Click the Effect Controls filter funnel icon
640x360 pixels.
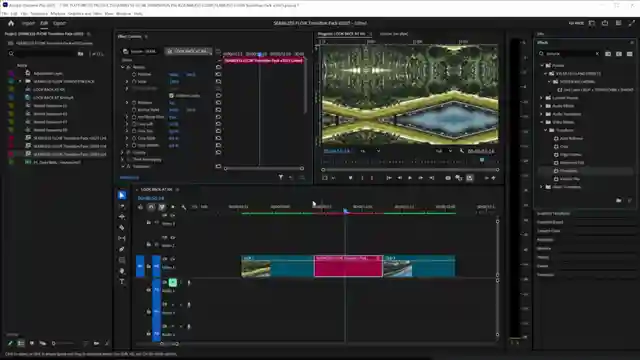281,177
